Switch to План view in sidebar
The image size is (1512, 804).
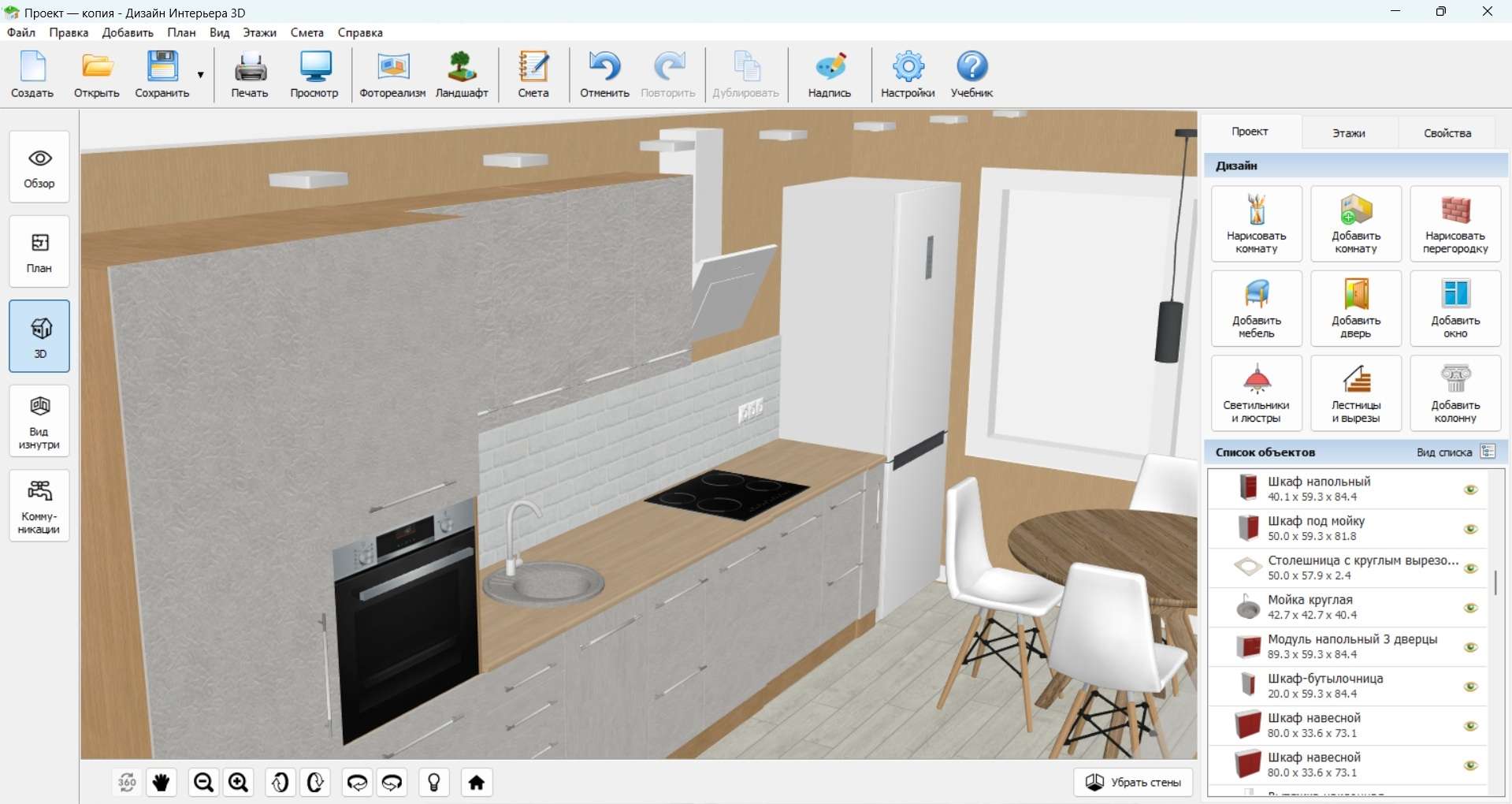[x=39, y=251]
